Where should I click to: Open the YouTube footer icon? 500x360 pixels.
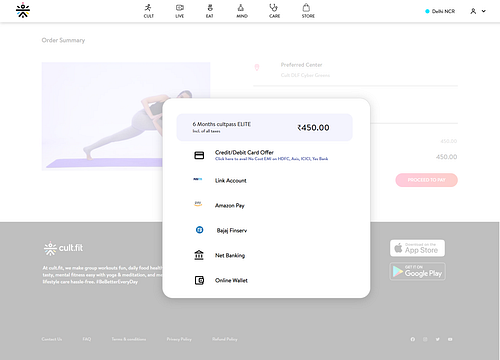[x=450, y=339]
